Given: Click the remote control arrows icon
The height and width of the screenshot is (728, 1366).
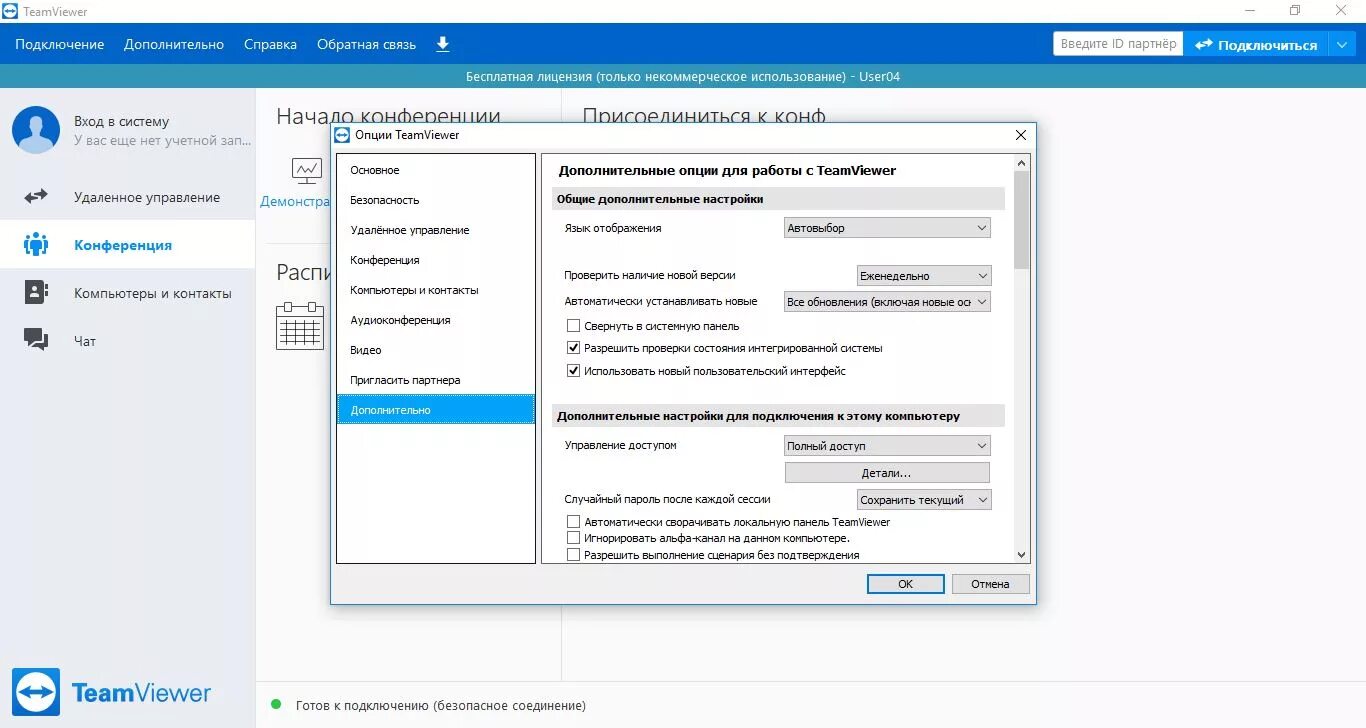Looking at the screenshot, I should [x=36, y=197].
